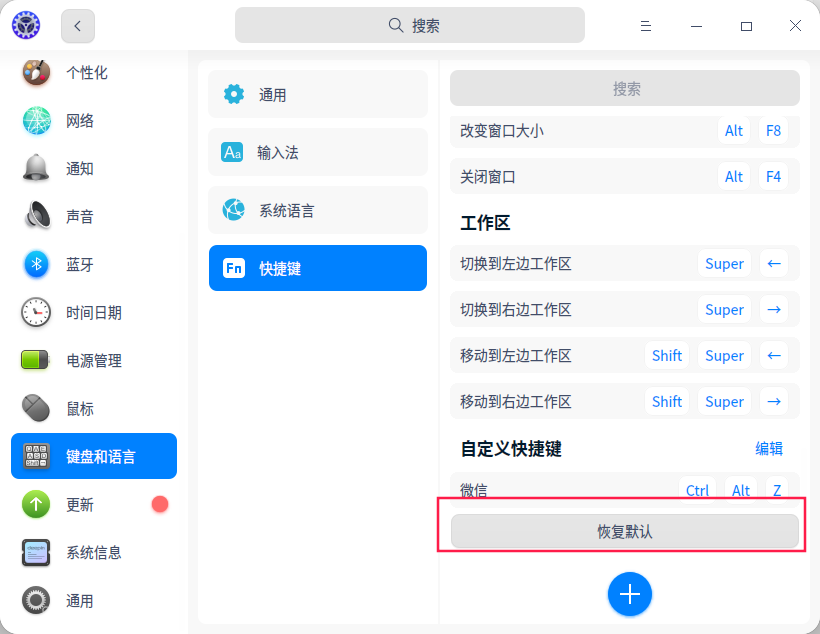Click Alt key for 改变窗口大小
820x634 pixels.
click(734, 131)
